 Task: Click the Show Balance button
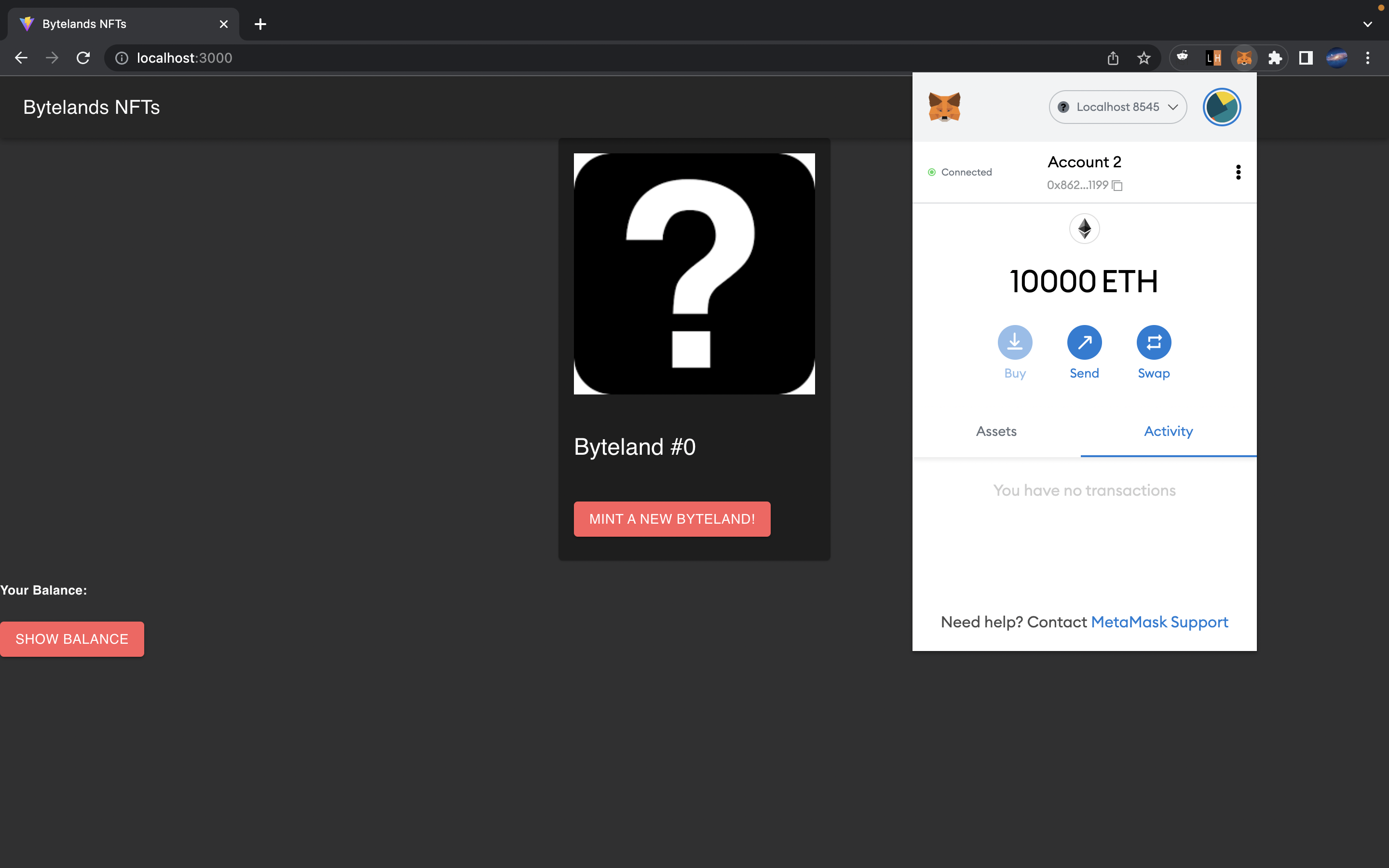pyautogui.click(x=72, y=639)
